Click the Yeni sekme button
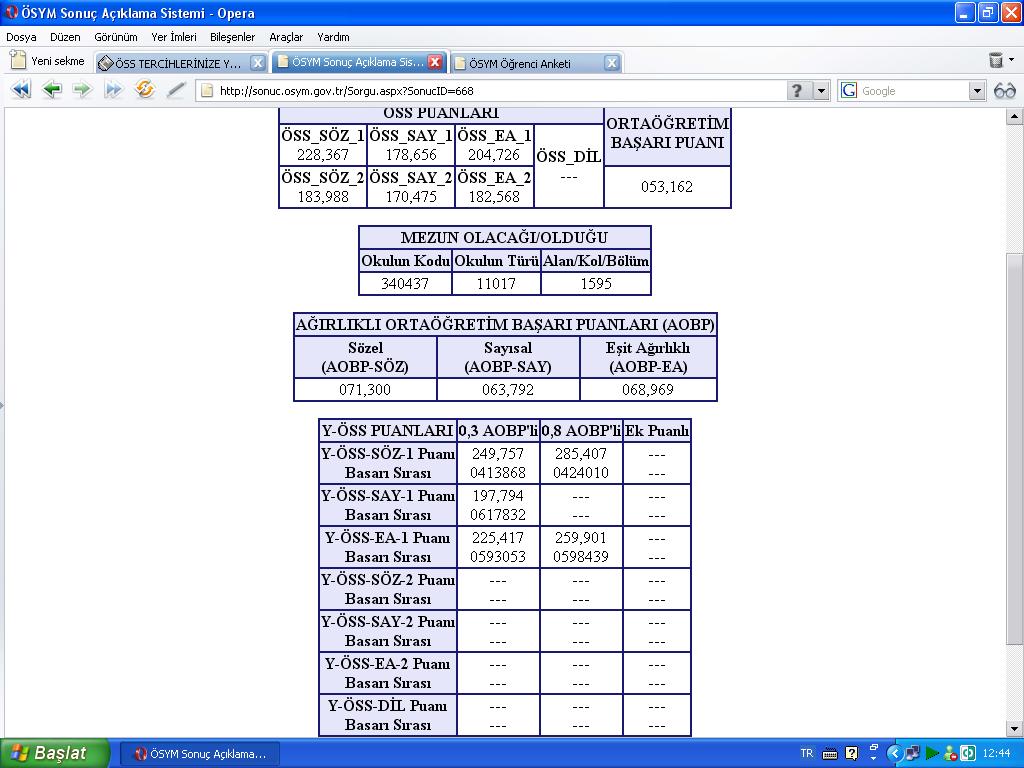This screenshot has width=1024, height=768. 48,61
